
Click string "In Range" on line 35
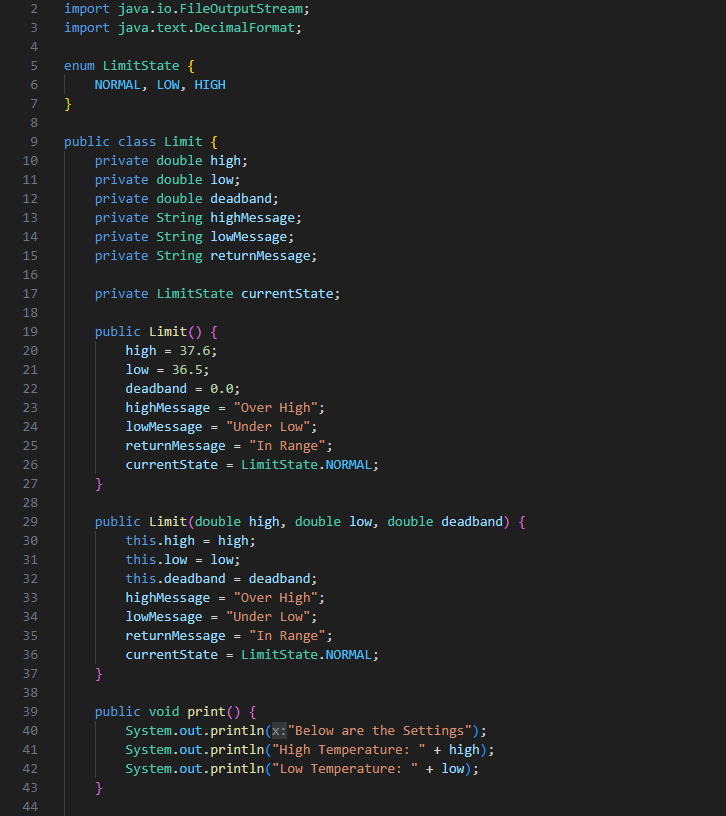click(x=287, y=636)
